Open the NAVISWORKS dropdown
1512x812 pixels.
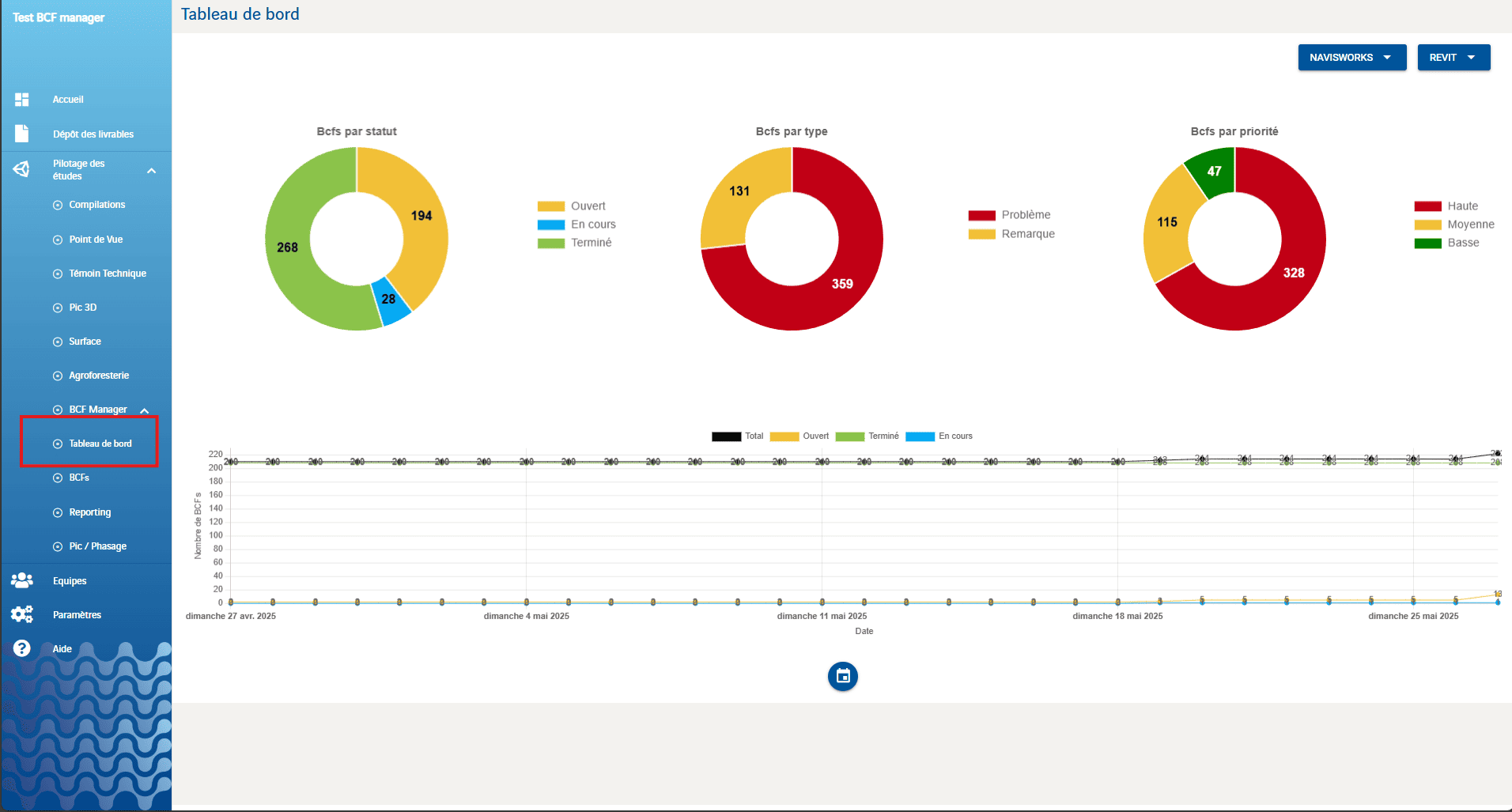click(x=1351, y=58)
